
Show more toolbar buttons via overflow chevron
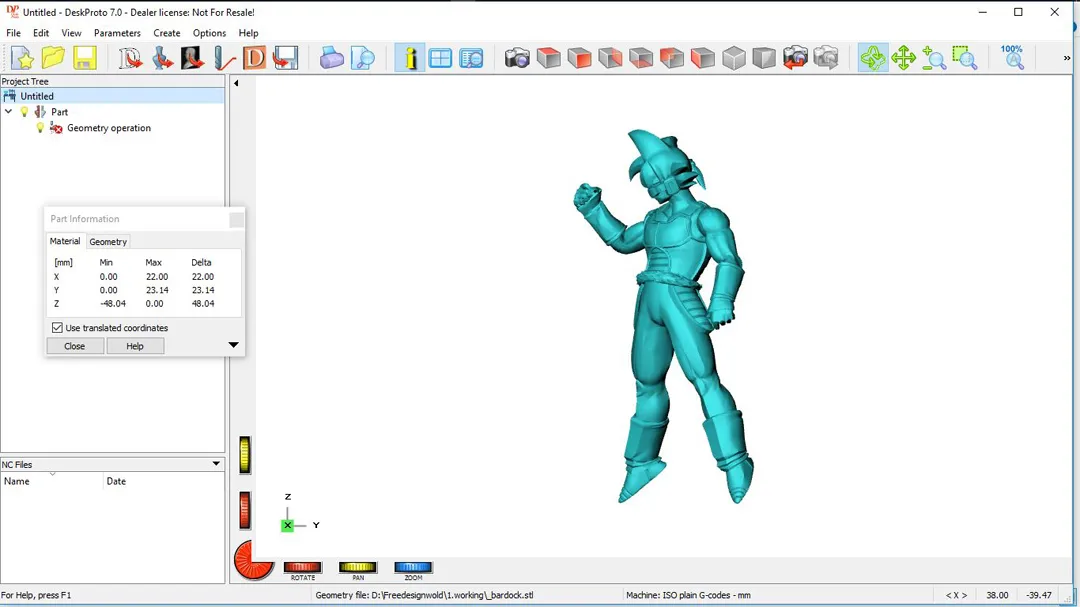pyautogui.click(x=1067, y=58)
